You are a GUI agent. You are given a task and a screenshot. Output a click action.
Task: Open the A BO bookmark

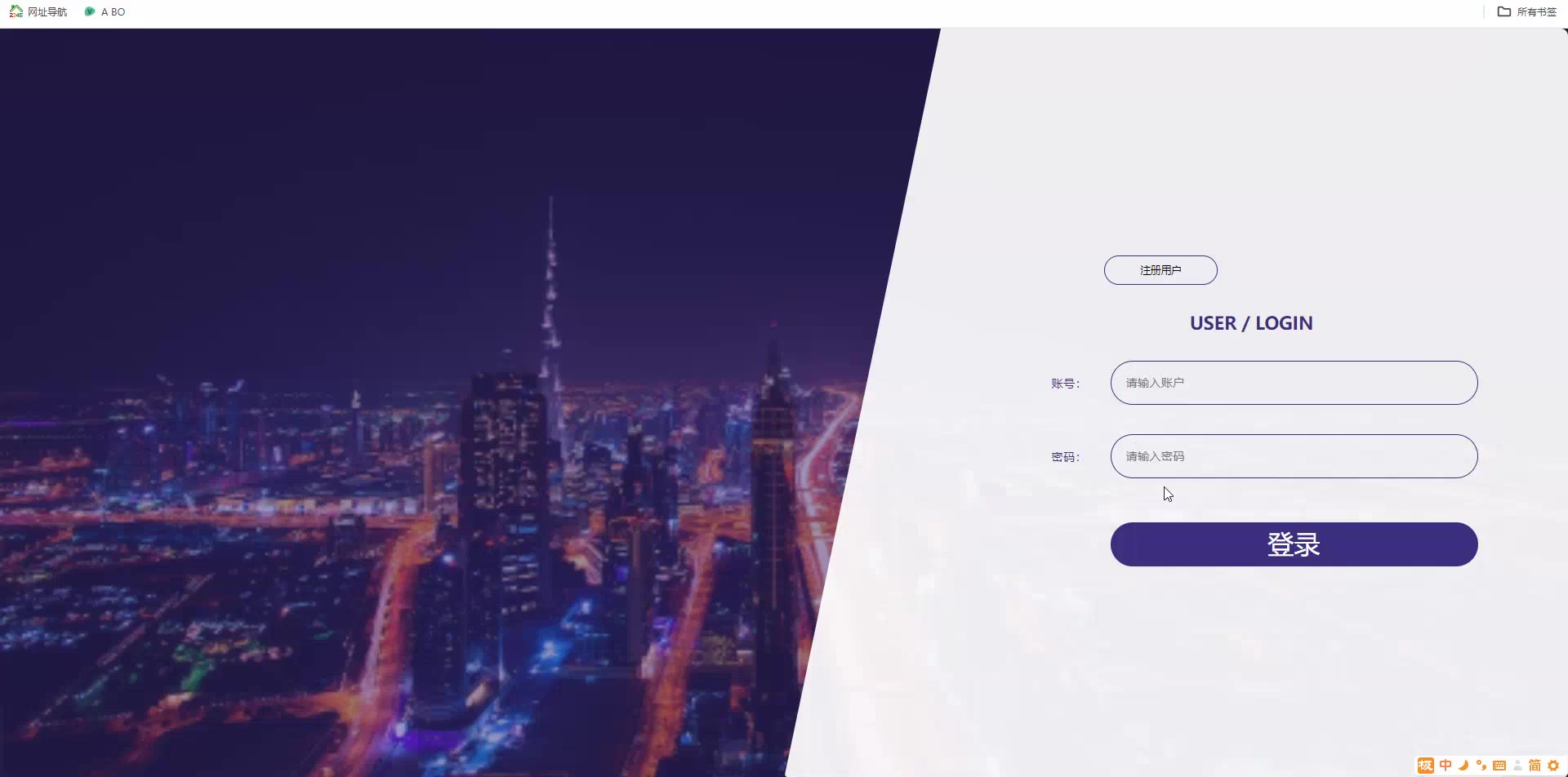point(105,11)
